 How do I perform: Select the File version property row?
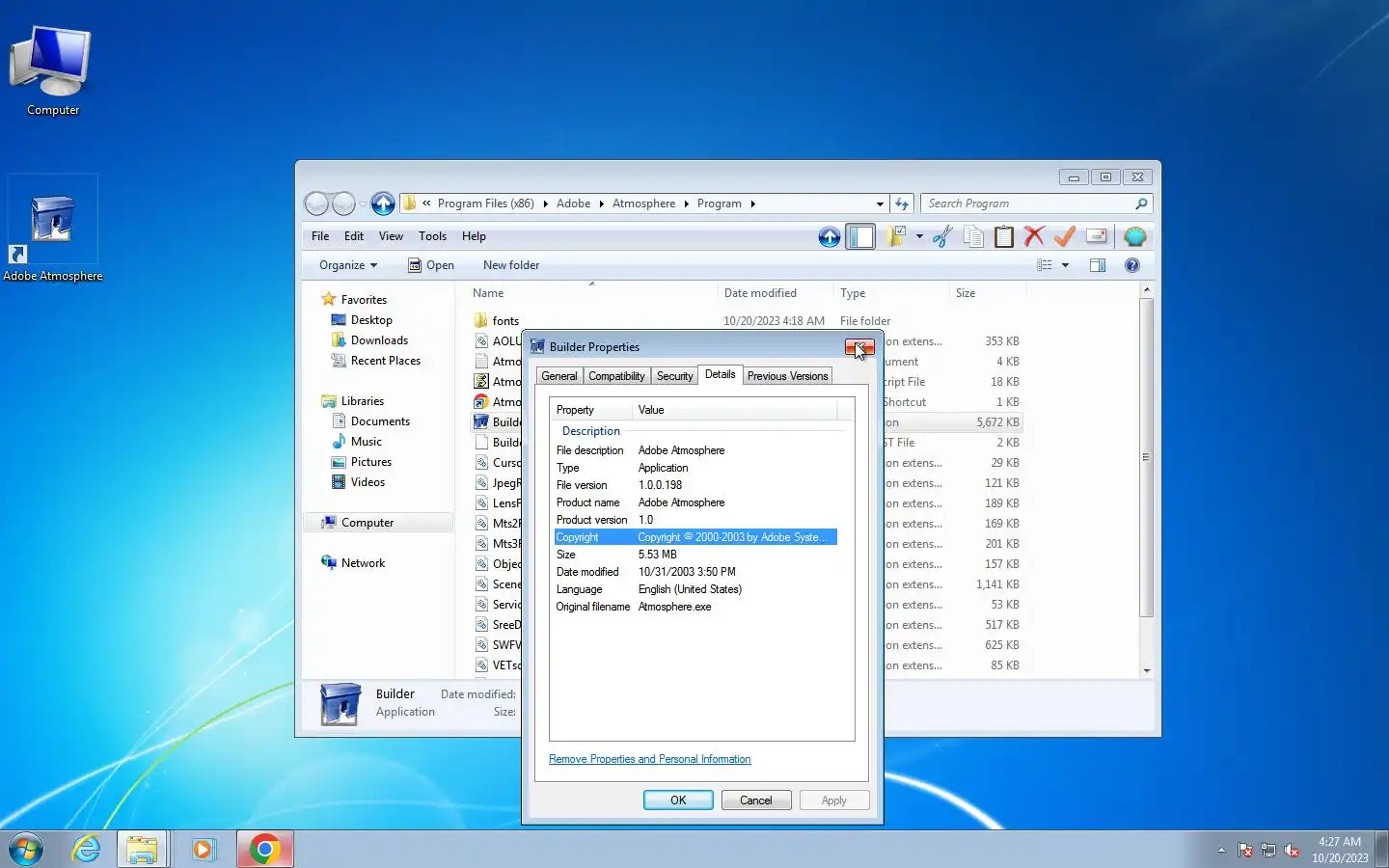695,485
